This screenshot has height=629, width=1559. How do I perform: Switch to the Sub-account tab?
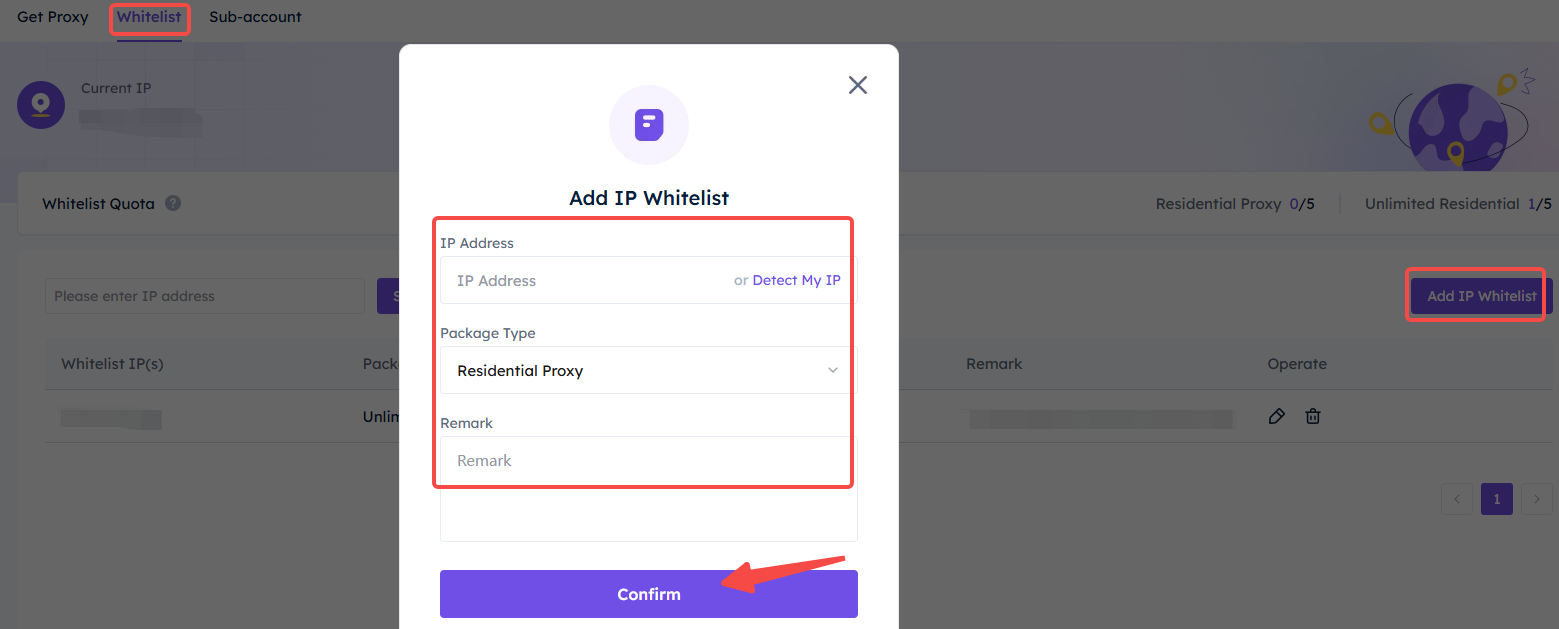(x=255, y=17)
